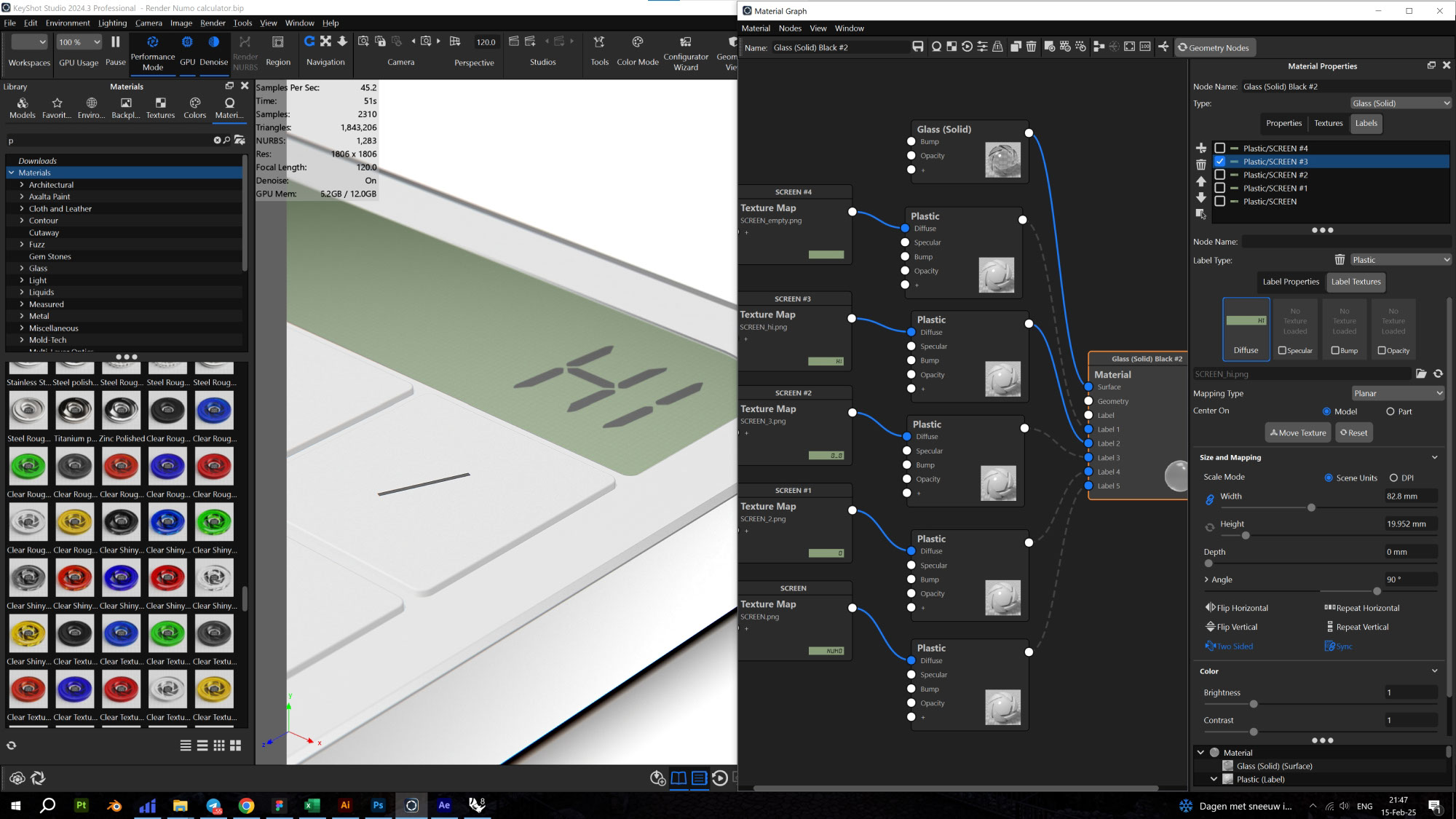
Task: Switch to the Label Properties tab
Action: click(1290, 282)
